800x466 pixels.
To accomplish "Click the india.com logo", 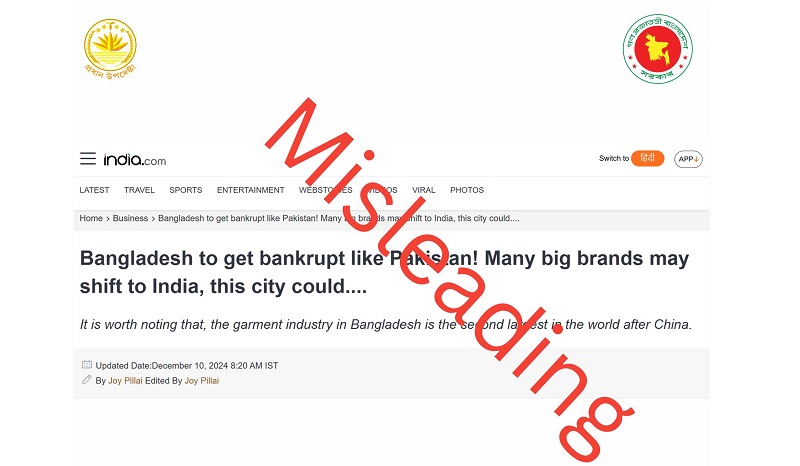I will 135,160.
